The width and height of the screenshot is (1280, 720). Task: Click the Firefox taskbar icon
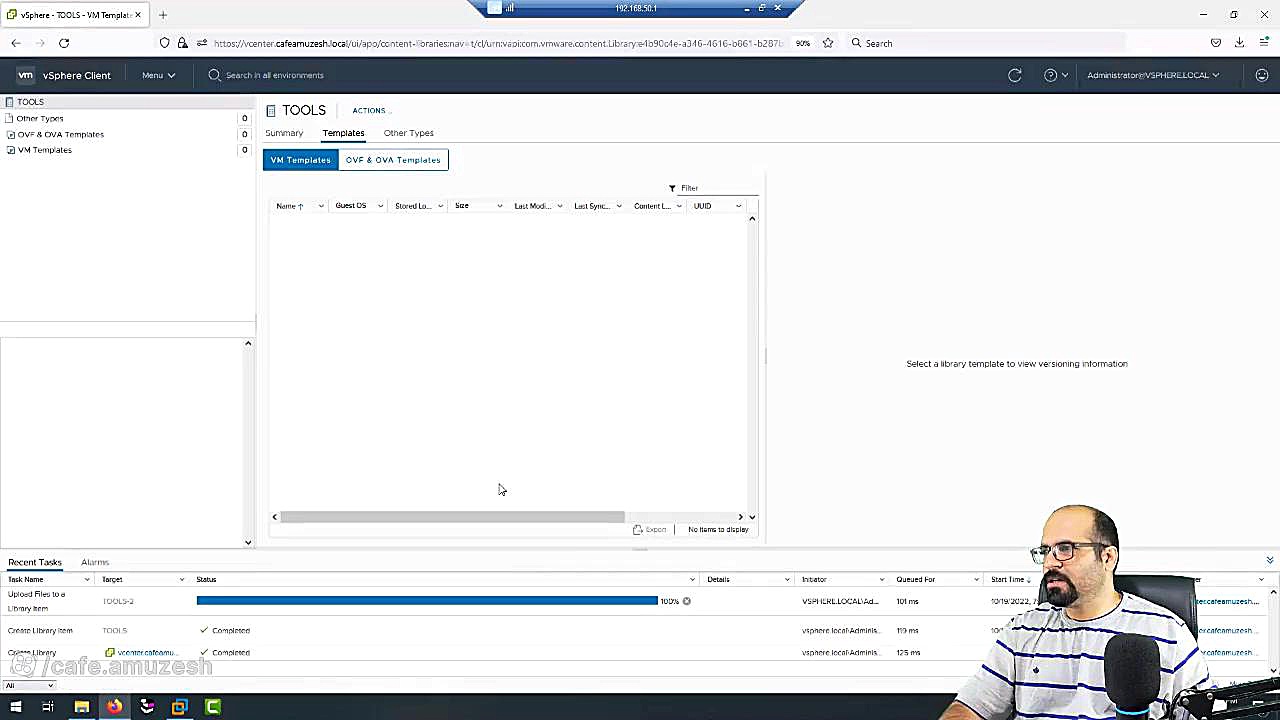(x=114, y=707)
